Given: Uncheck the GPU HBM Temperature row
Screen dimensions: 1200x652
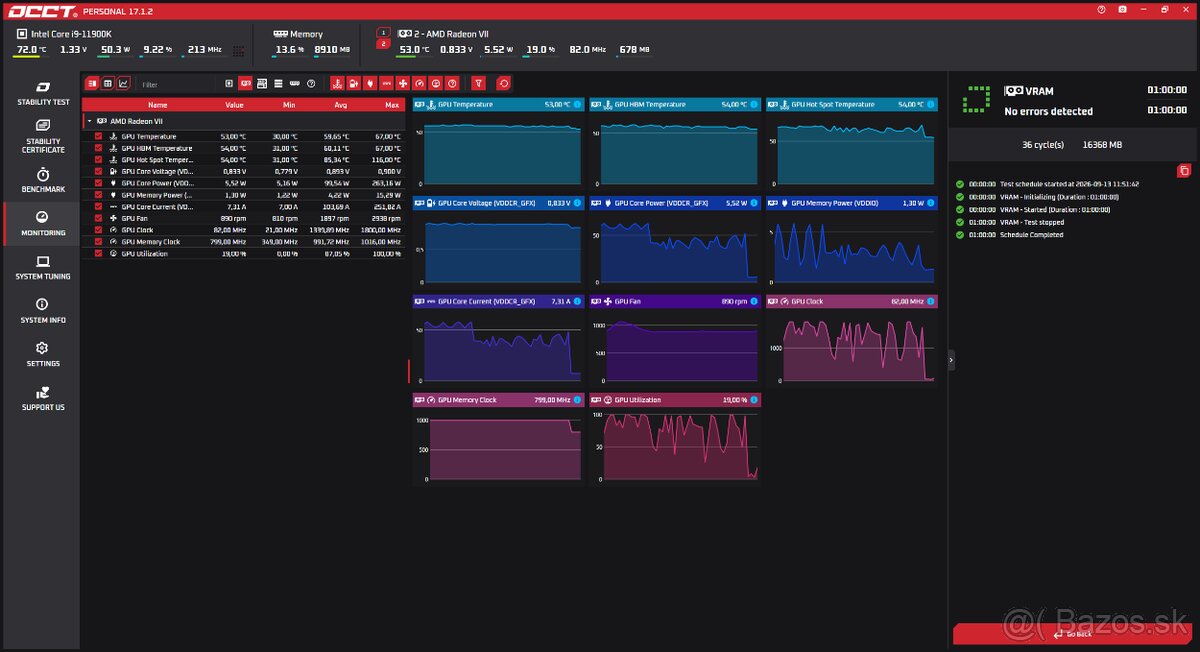Looking at the screenshot, I should pyautogui.click(x=98, y=148).
